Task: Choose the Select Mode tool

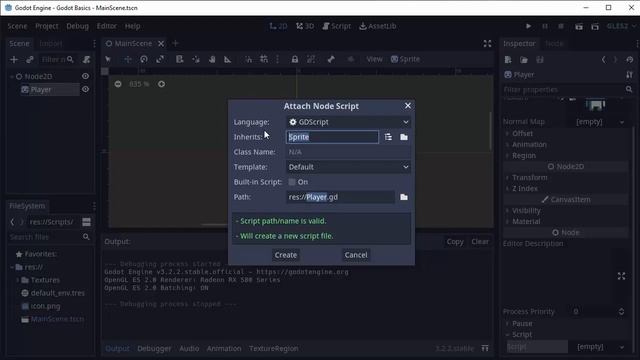Action: click(108, 59)
